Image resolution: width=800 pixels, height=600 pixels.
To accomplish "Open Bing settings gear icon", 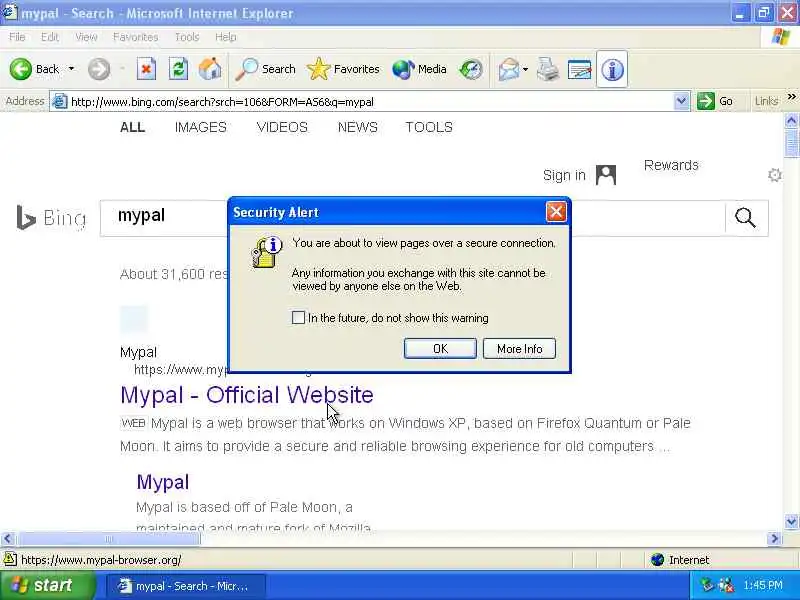I will click(x=774, y=175).
